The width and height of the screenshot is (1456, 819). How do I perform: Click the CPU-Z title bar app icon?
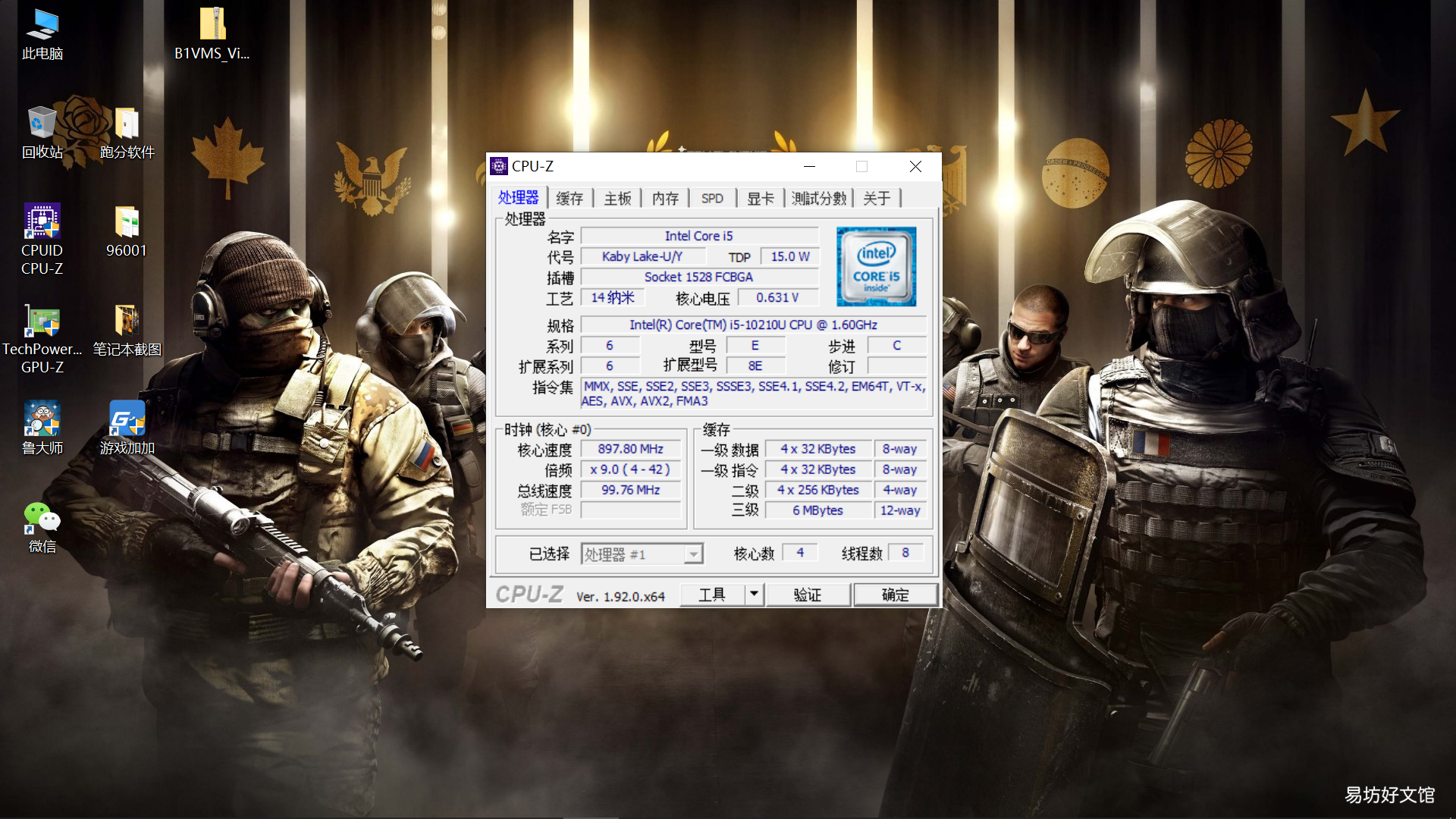tap(499, 166)
